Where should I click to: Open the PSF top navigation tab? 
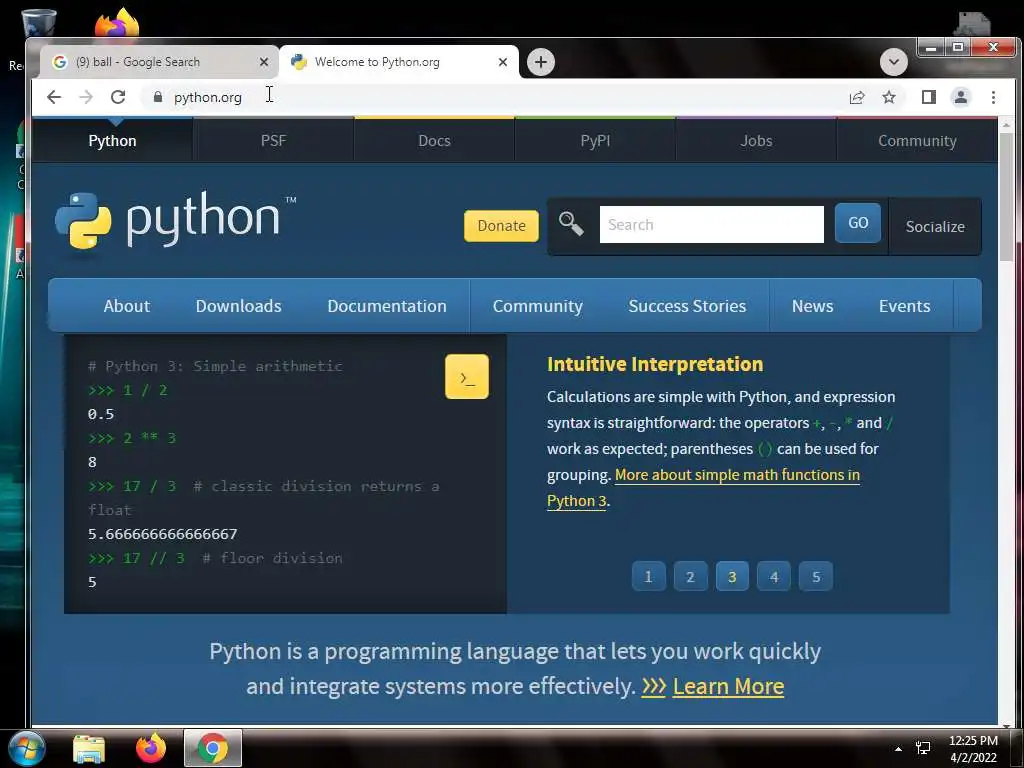(x=273, y=140)
